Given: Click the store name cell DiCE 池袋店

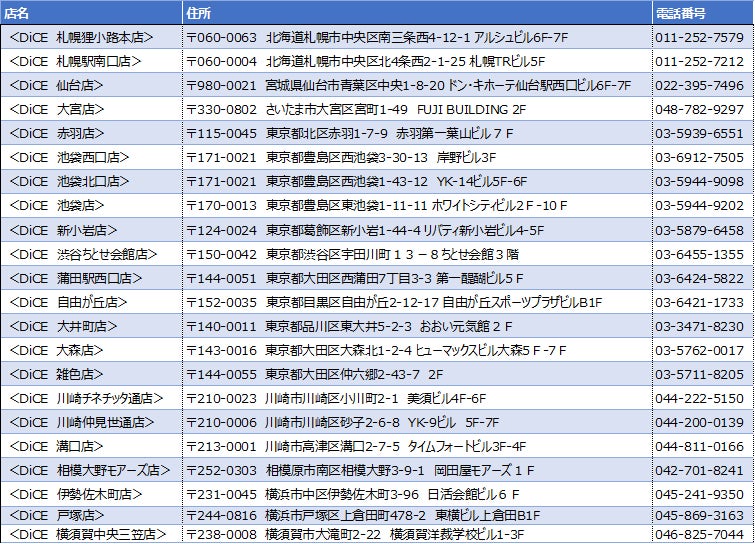Looking at the screenshot, I should point(91,206).
